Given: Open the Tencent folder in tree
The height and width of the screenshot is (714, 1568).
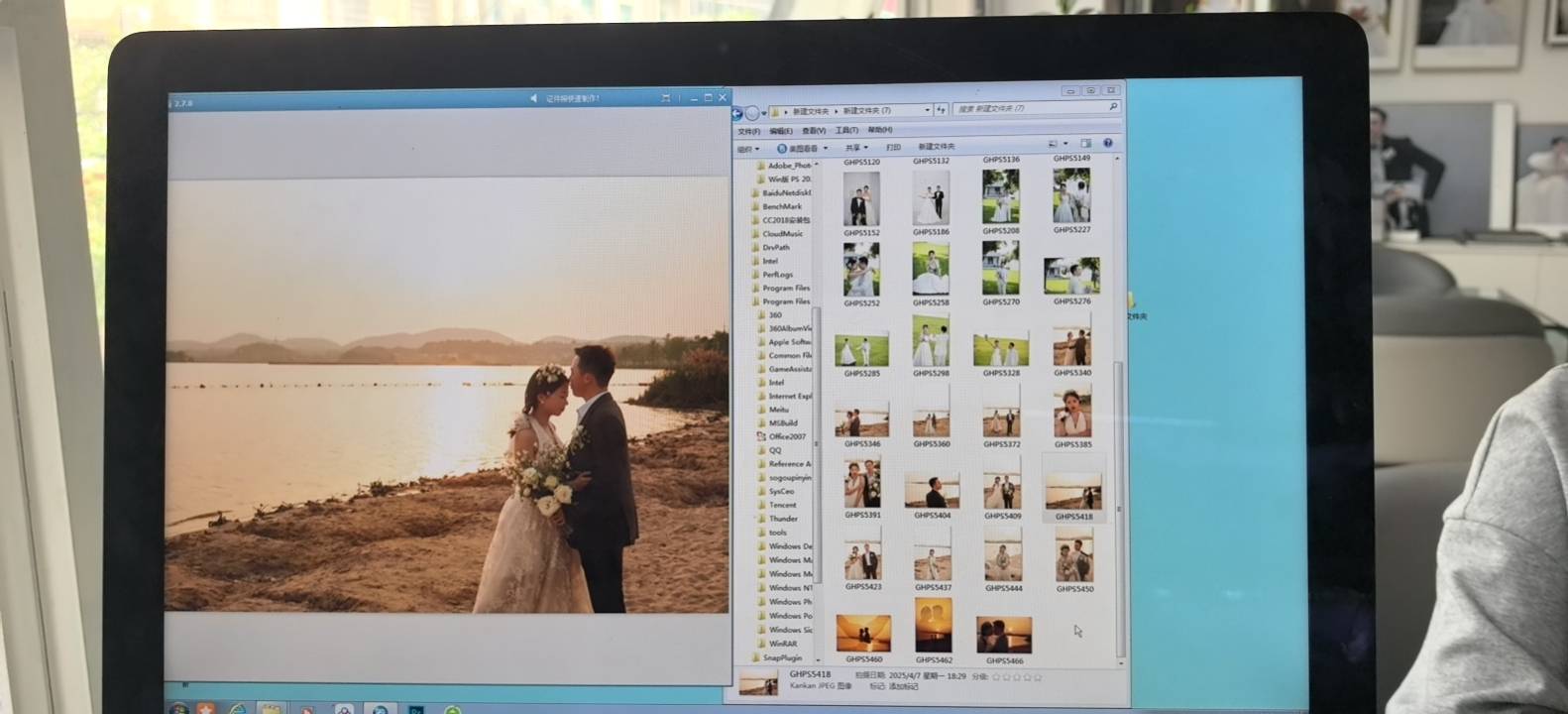Looking at the screenshot, I should point(782,505).
